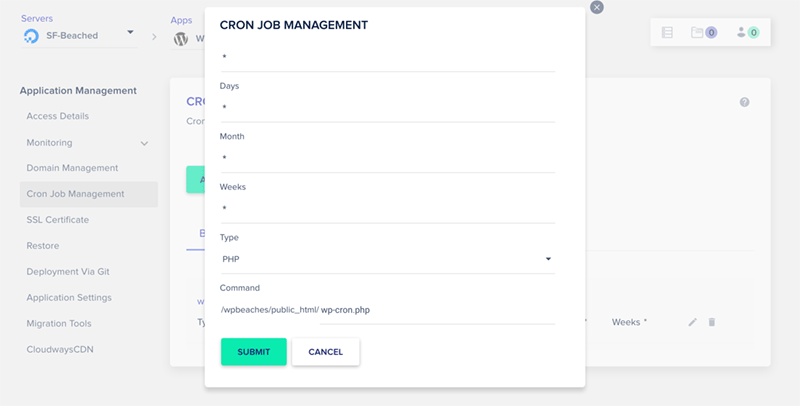The height and width of the screenshot is (406, 800).
Task: Close the Cron Job Management dialog
Action: pyautogui.click(x=596, y=7)
